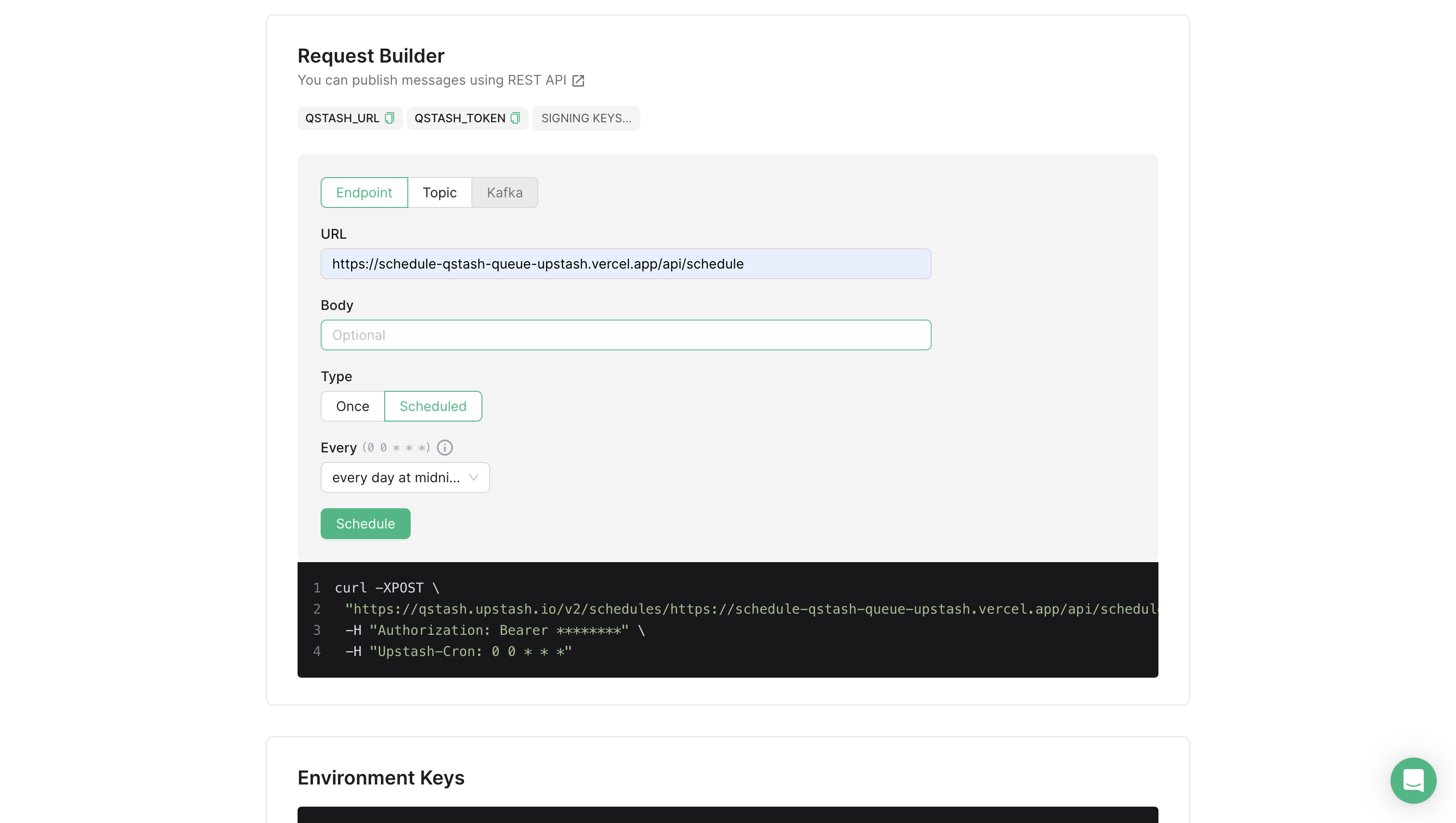Expand the 'every day at midnight' selector chevron
The height and width of the screenshot is (823, 1456).
(474, 477)
